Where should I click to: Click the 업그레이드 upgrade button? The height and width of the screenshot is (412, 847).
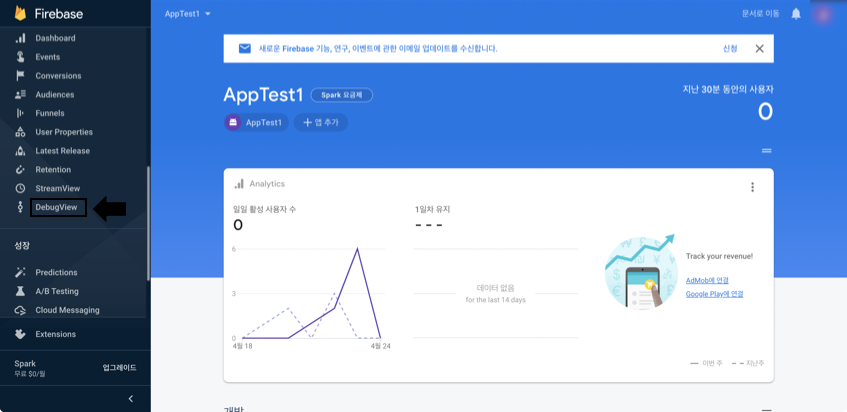click(119, 368)
